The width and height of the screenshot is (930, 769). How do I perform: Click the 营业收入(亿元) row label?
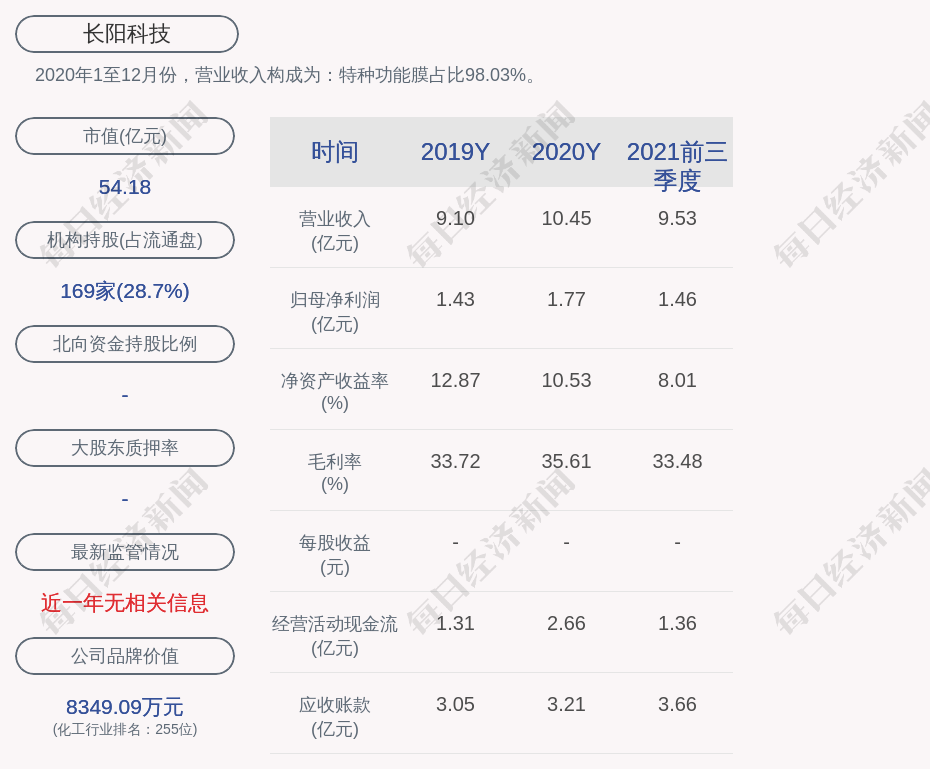[335, 231]
